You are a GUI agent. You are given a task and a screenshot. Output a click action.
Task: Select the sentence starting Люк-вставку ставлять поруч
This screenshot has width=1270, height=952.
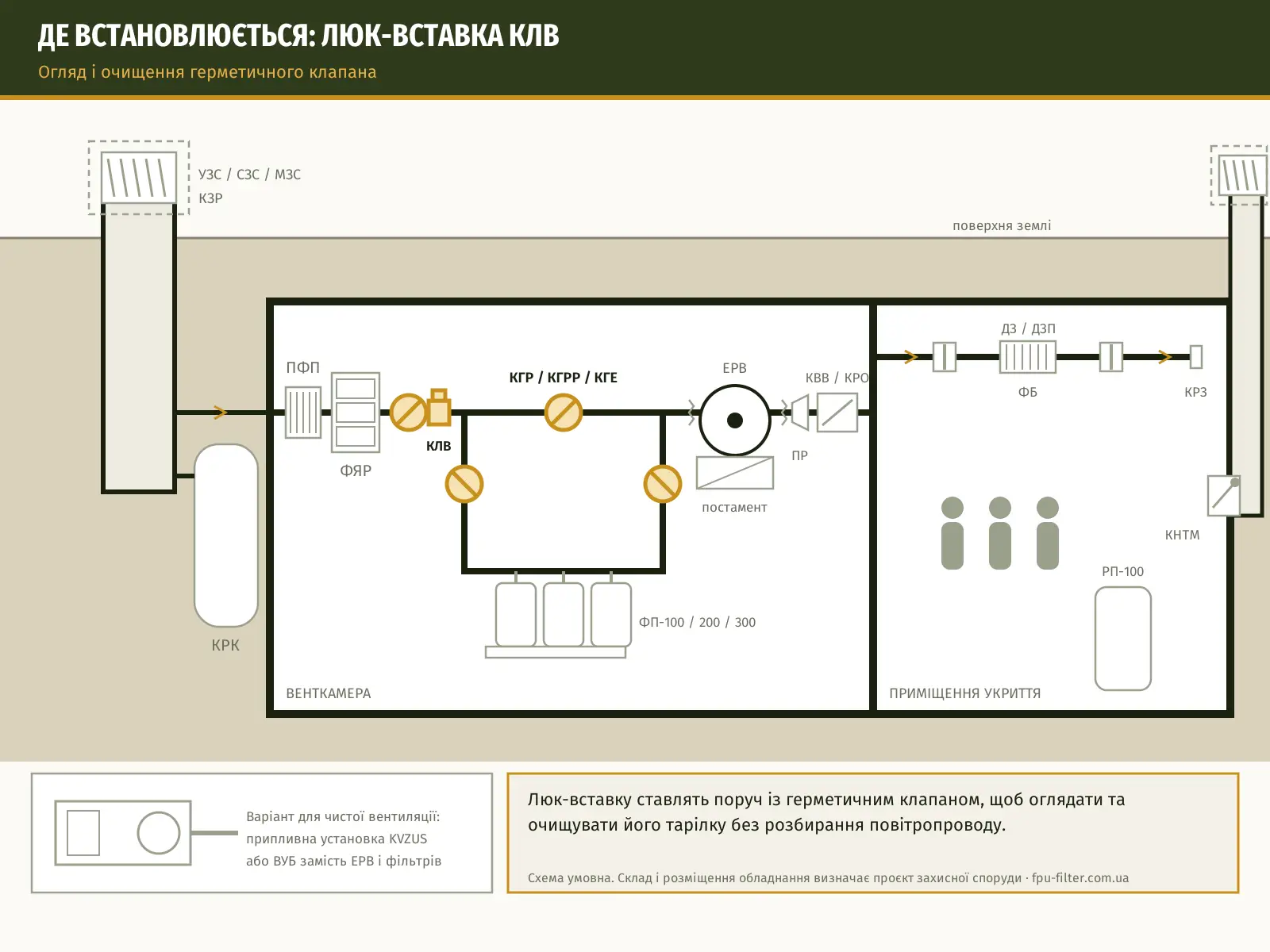tap(826, 812)
